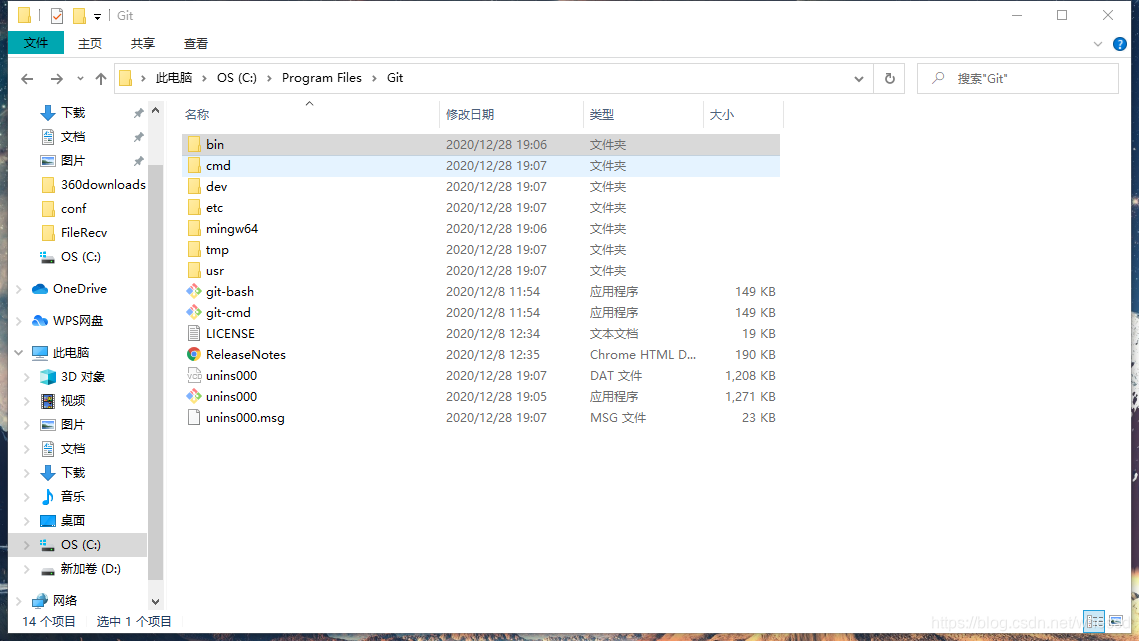Click the Properties quick access icon
The image size is (1139, 641).
(57, 15)
